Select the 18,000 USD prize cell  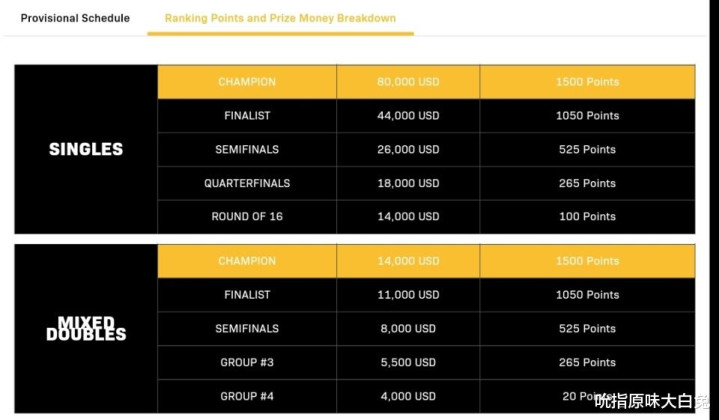coord(408,183)
